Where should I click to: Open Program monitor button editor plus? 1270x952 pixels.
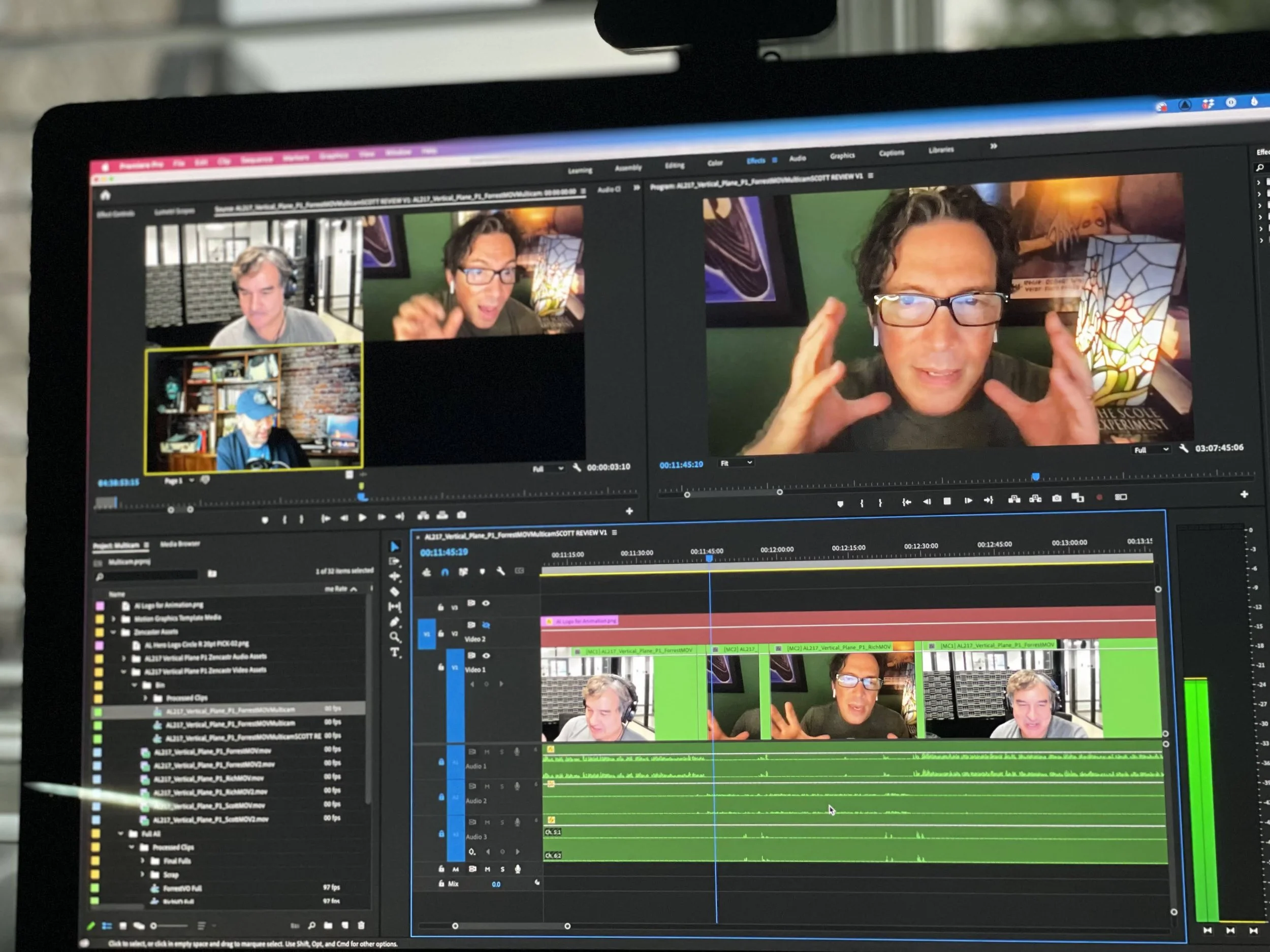click(1244, 494)
